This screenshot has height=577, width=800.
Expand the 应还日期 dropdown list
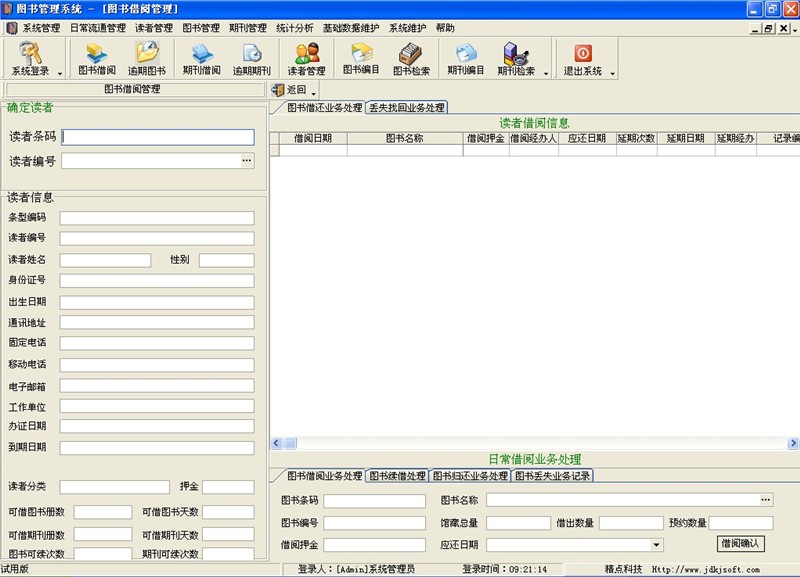(656, 545)
